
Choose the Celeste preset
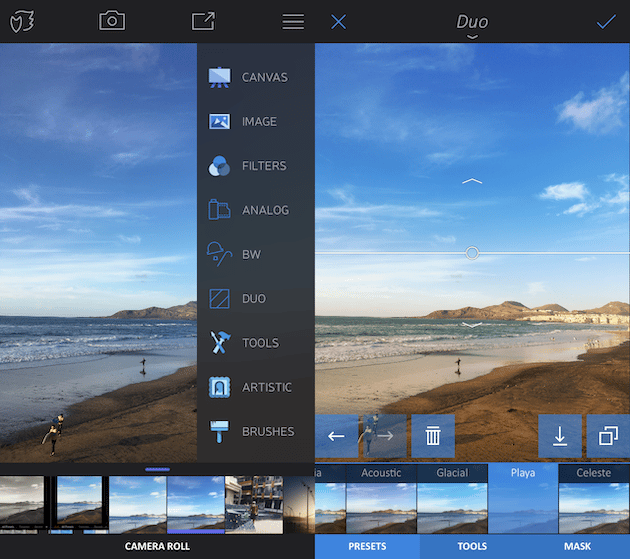pyautogui.click(x=594, y=499)
